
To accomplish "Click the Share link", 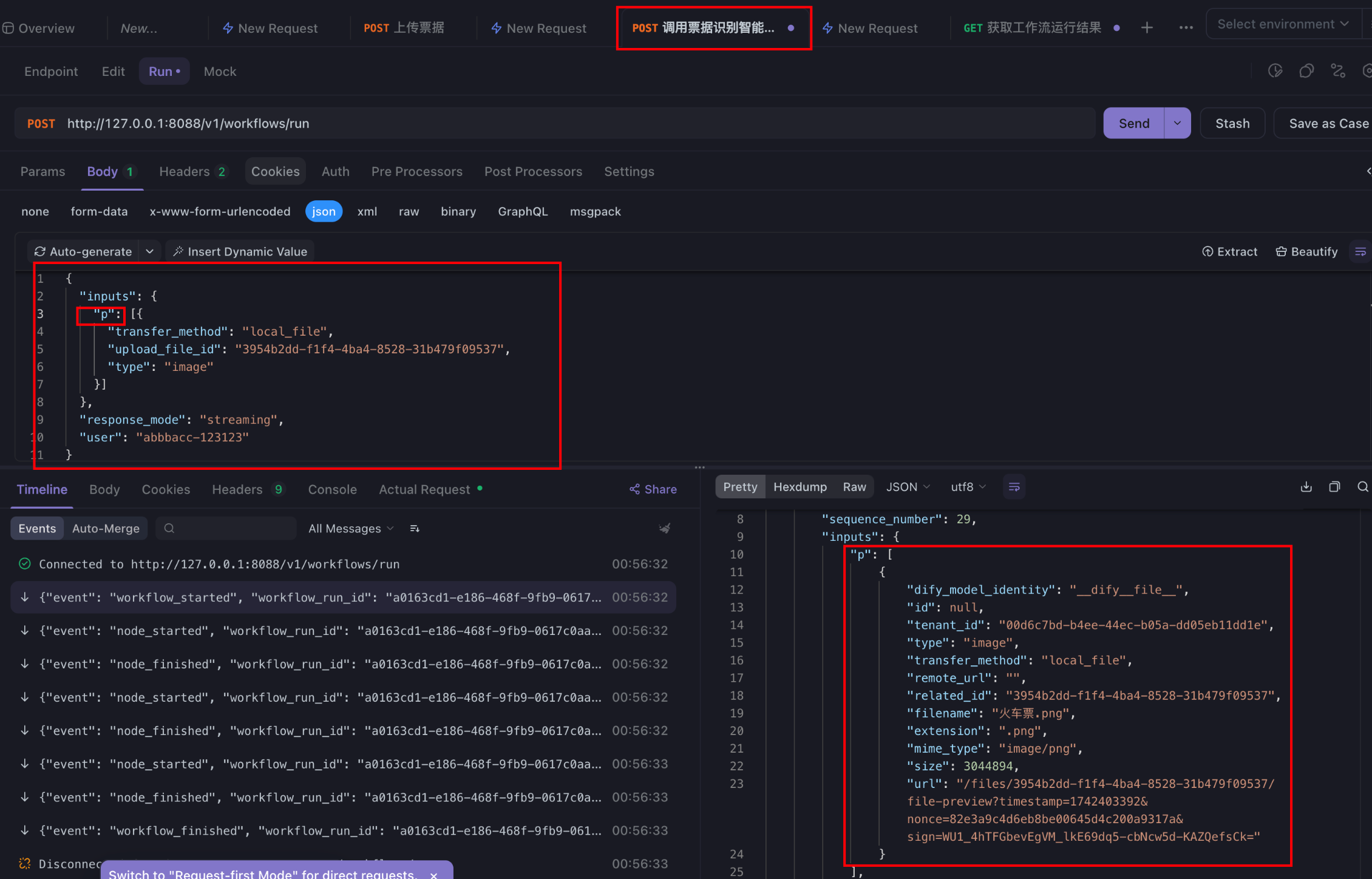I will (653, 489).
